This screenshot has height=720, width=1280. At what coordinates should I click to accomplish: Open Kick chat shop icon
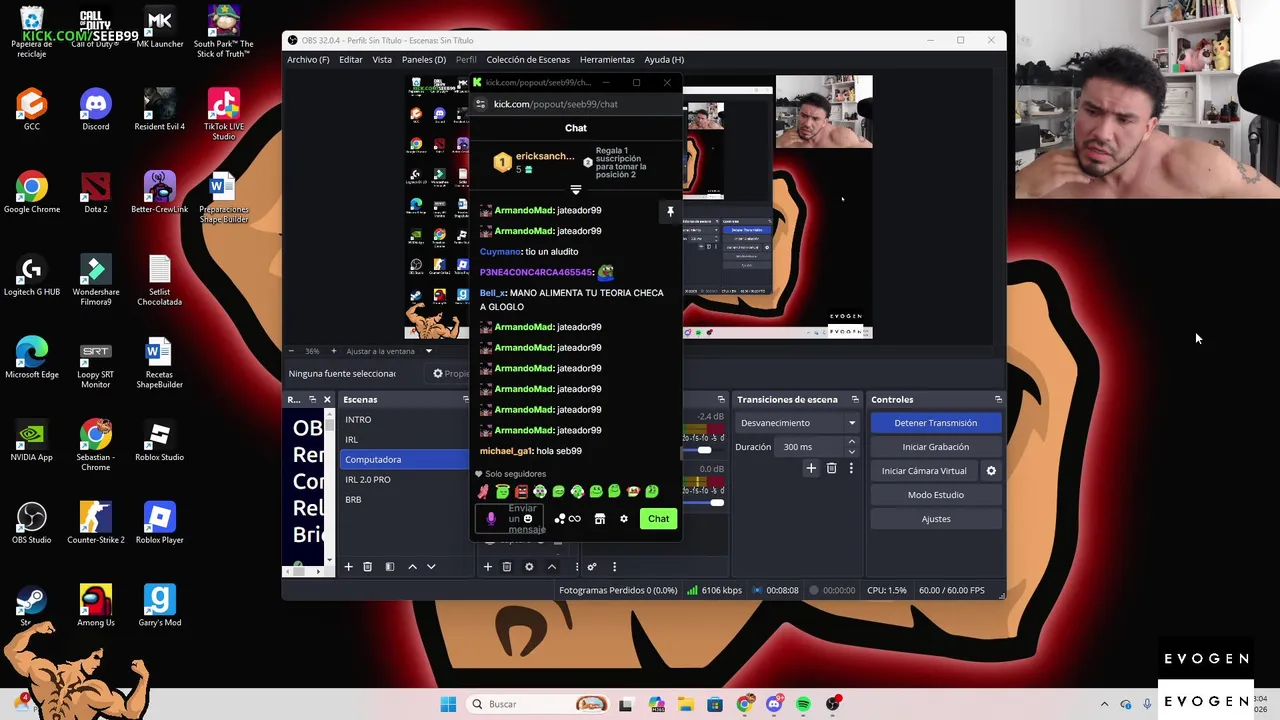pos(600,519)
